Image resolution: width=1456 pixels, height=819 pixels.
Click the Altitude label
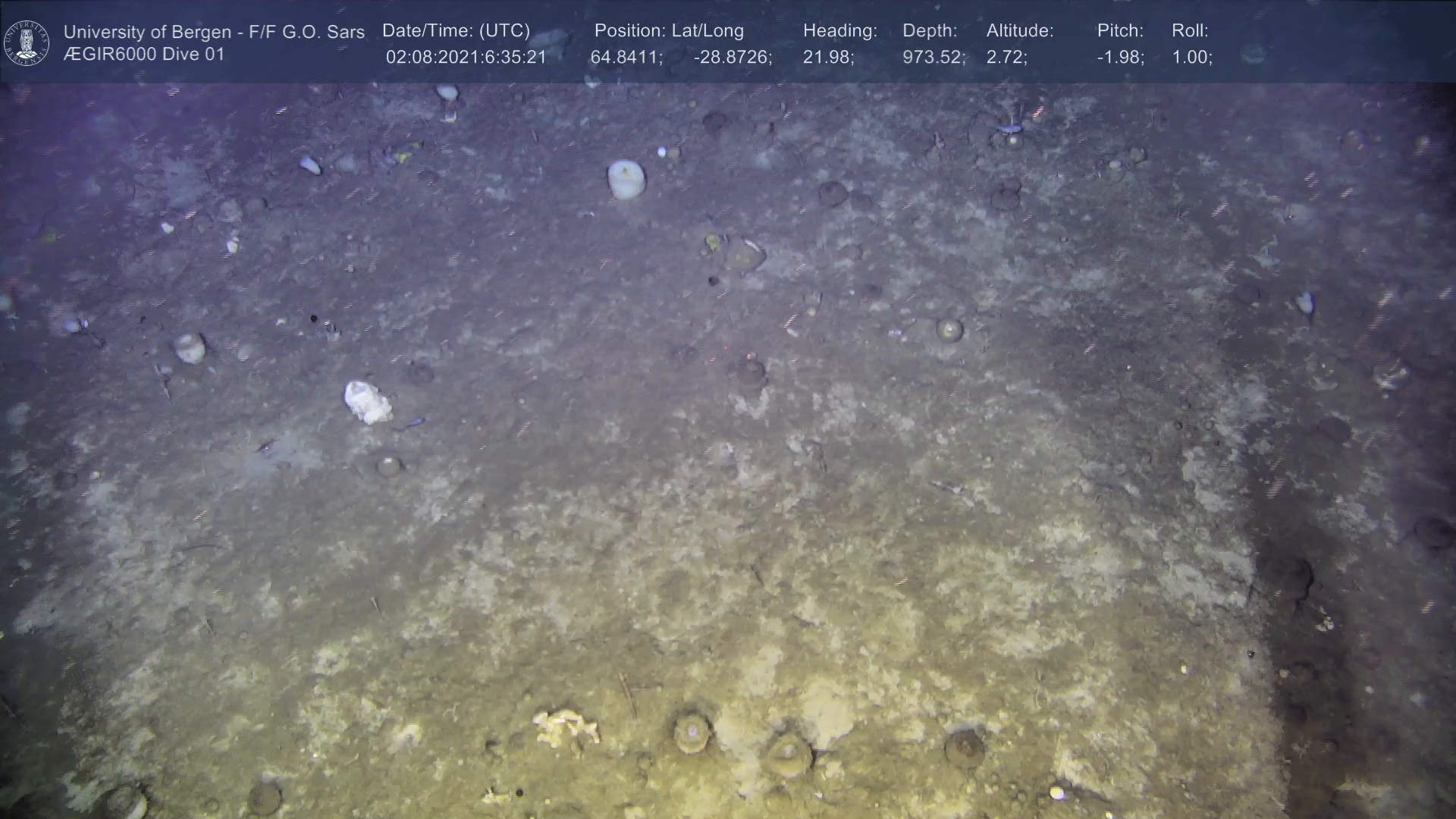(1019, 31)
